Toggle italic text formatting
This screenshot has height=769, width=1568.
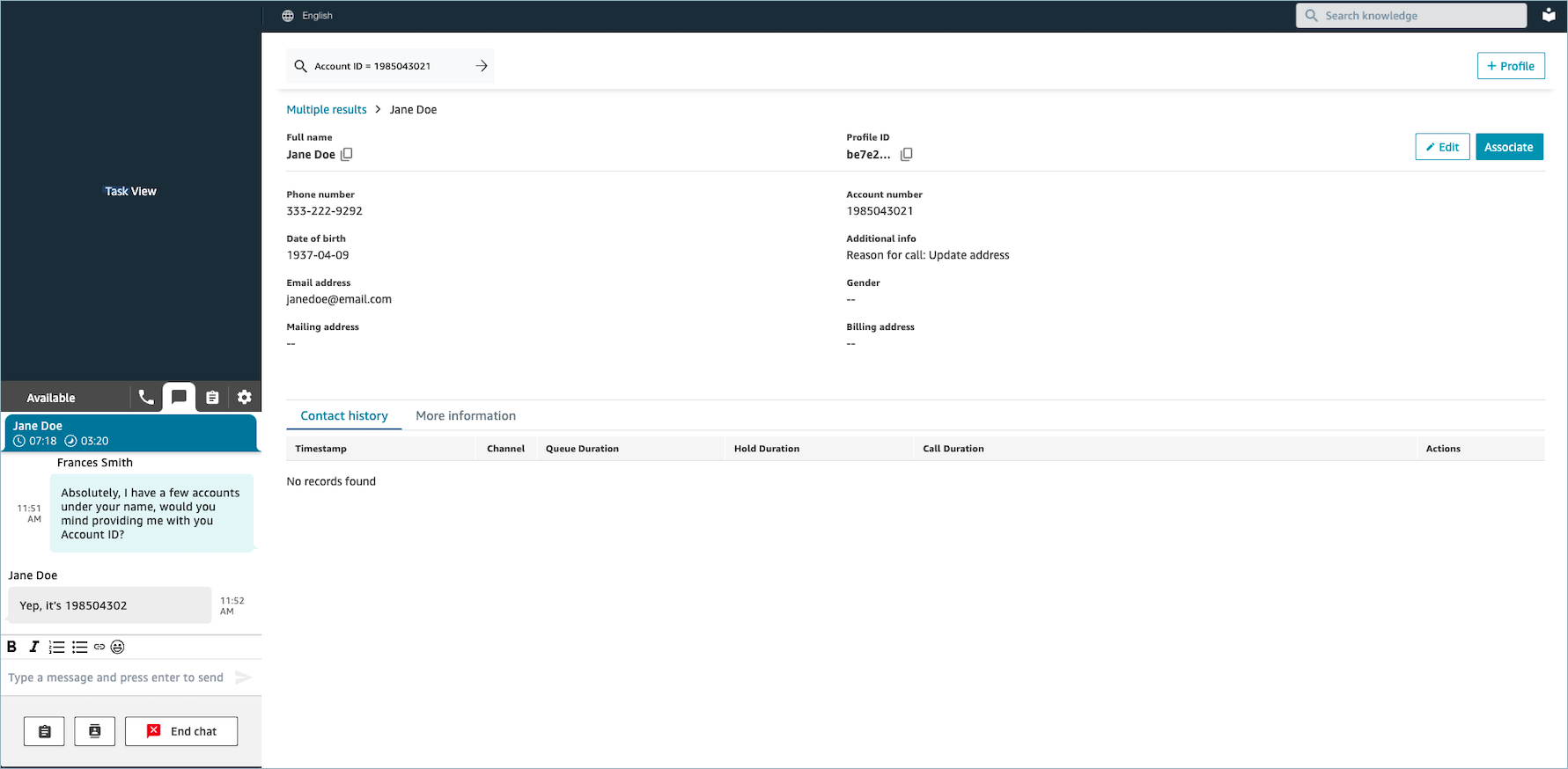click(x=33, y=648)
